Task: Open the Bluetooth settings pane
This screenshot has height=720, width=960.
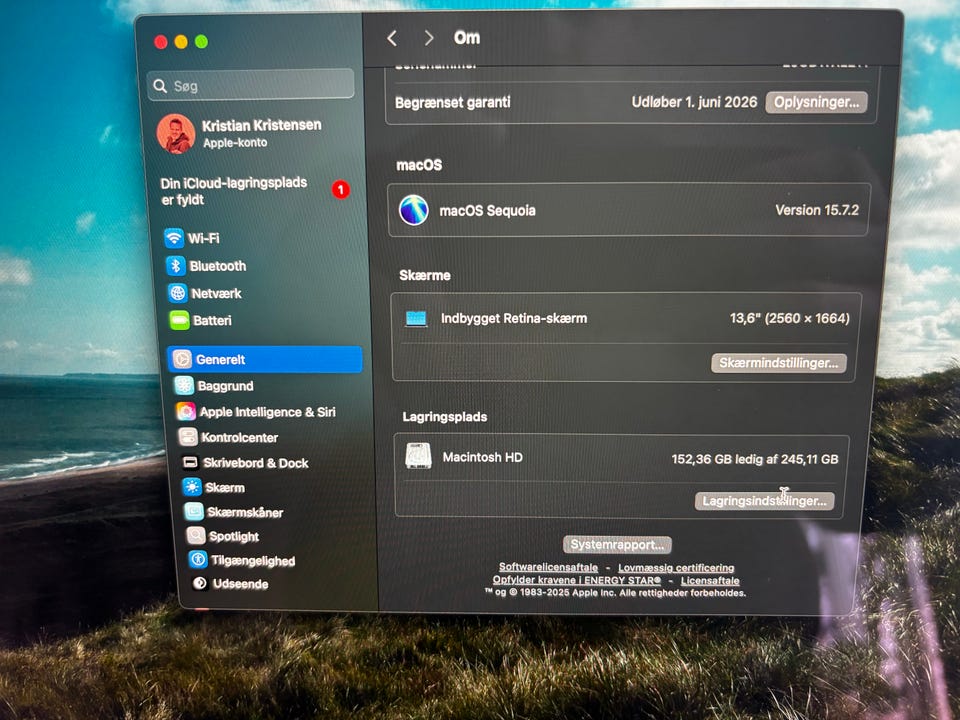Action: coord(263,266)
